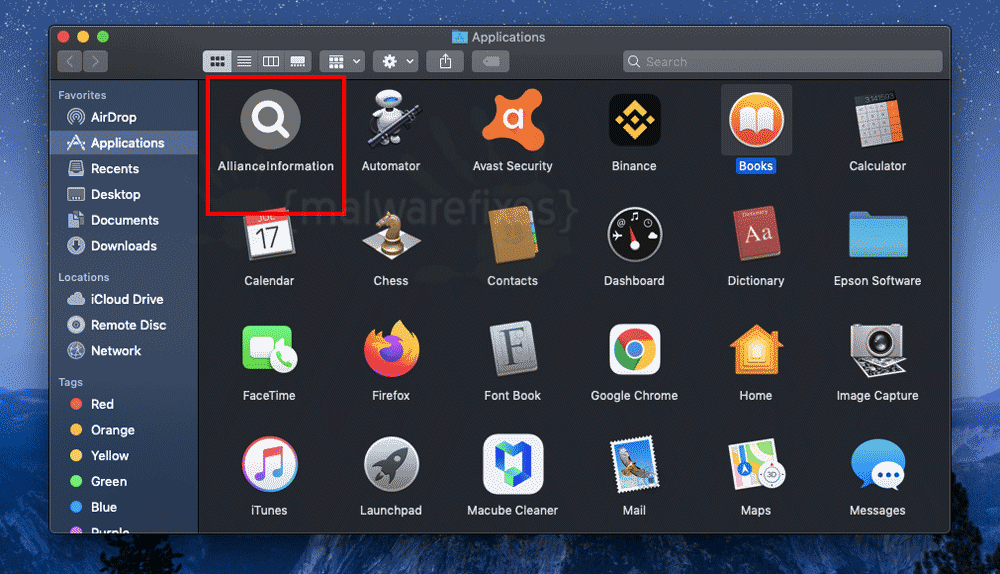Open Downloads in the sidebar
Screen dimensions: 1000x574
(x=124, y=246)
